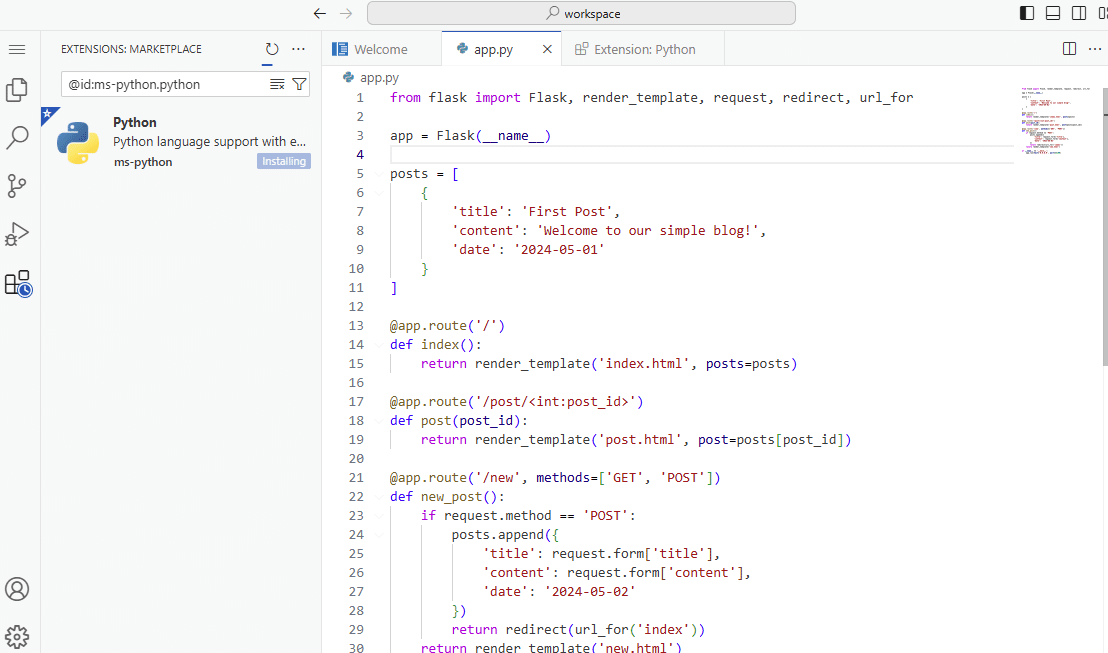This screenshot has width=1108, height=653.
Task: Collapse the index function fold at line 14
Action: (379, 345)
